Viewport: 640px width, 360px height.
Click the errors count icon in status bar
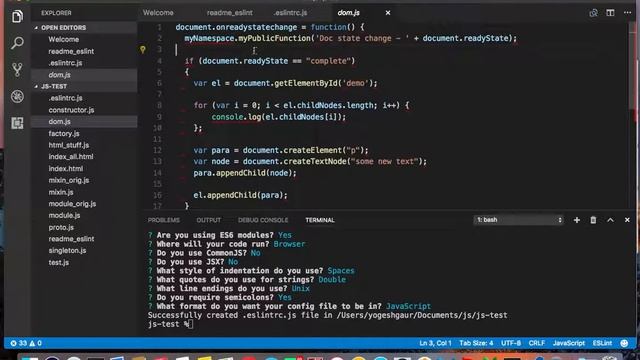point(18,343)
